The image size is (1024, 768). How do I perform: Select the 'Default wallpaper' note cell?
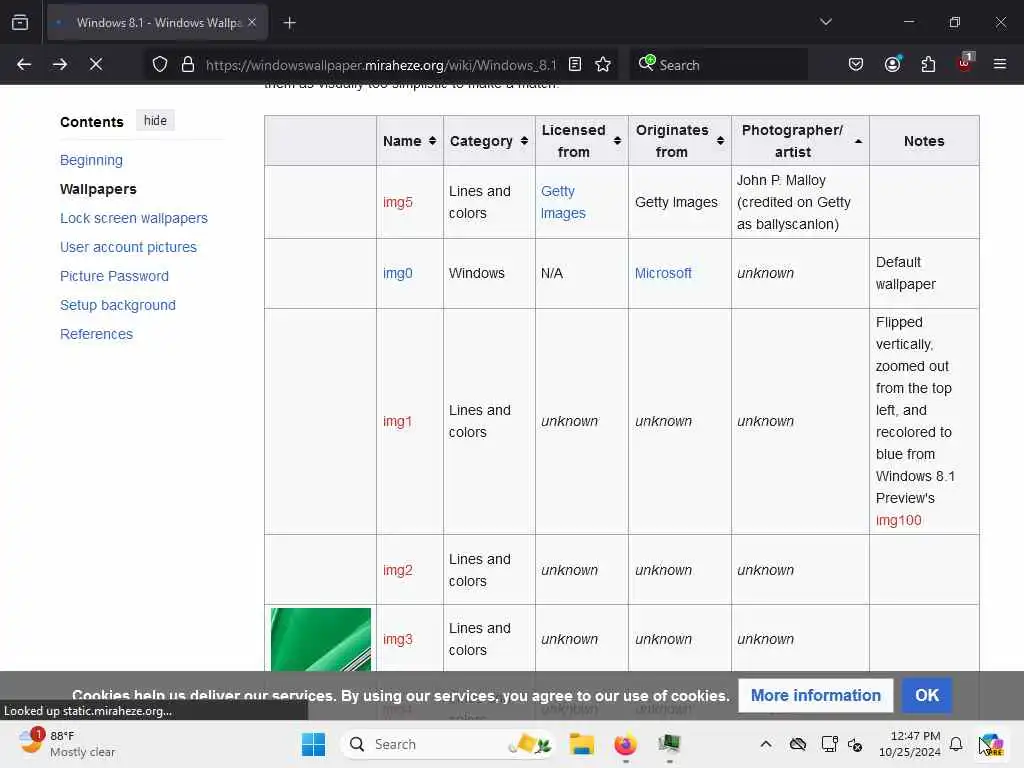click(924, 274)
